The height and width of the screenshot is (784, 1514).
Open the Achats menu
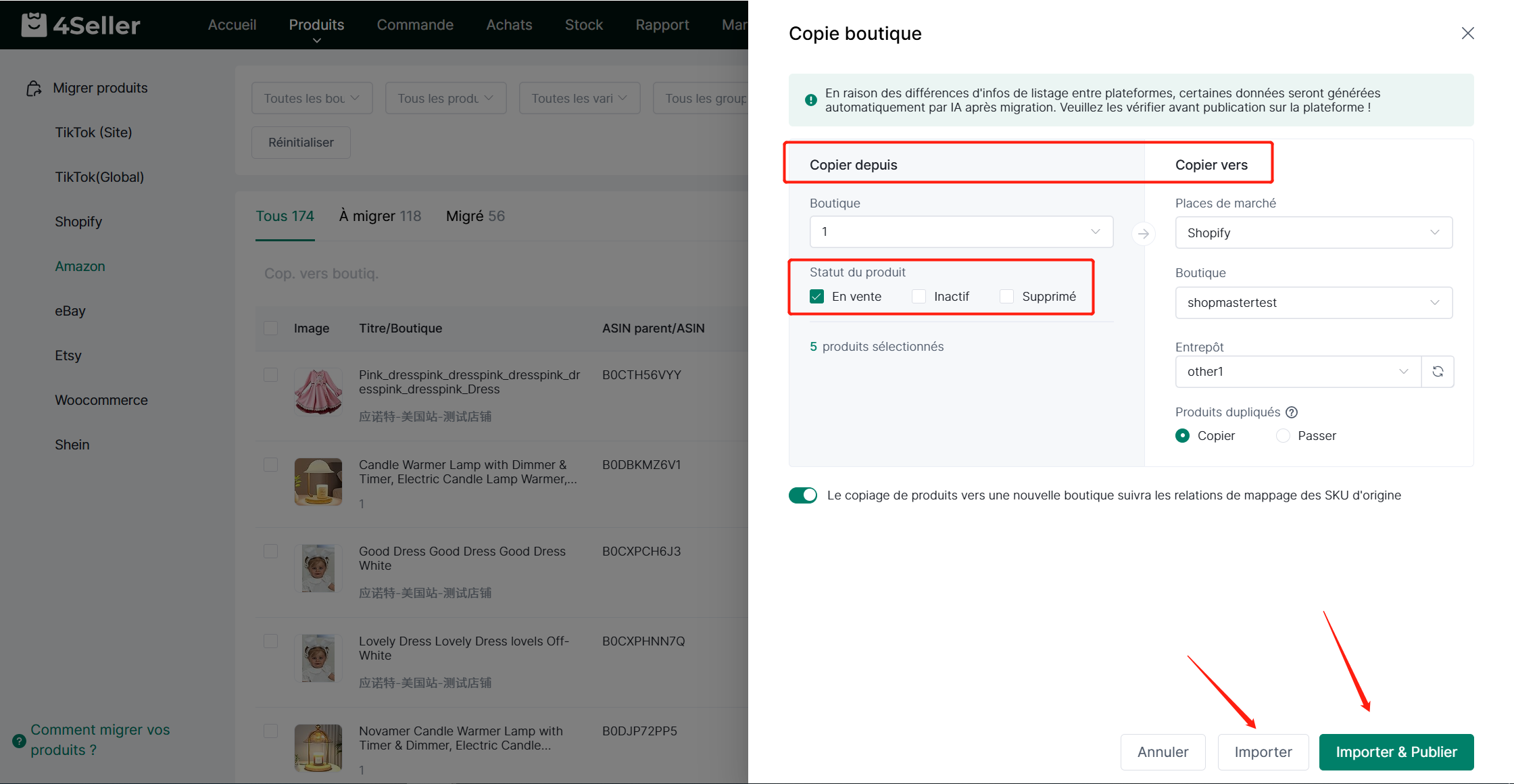(x=509, y=25)
